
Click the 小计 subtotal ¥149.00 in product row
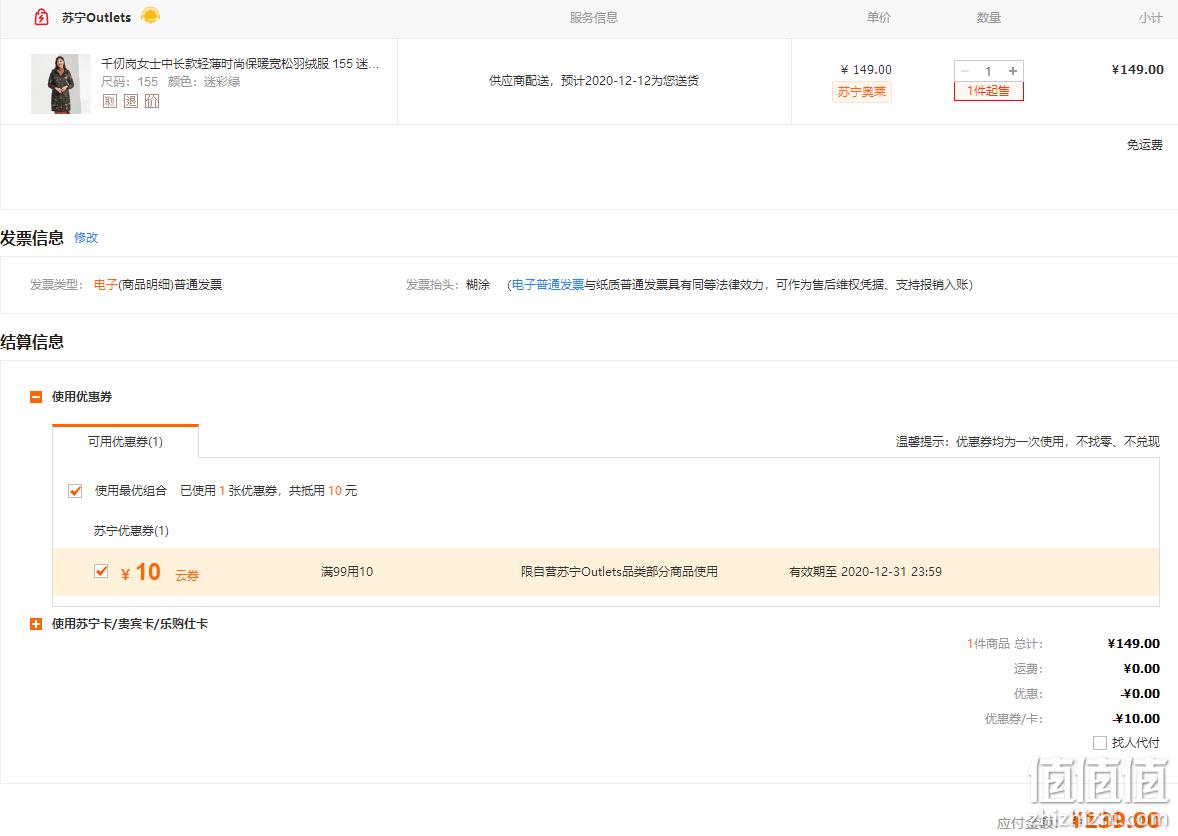(x=1137, y=69)
